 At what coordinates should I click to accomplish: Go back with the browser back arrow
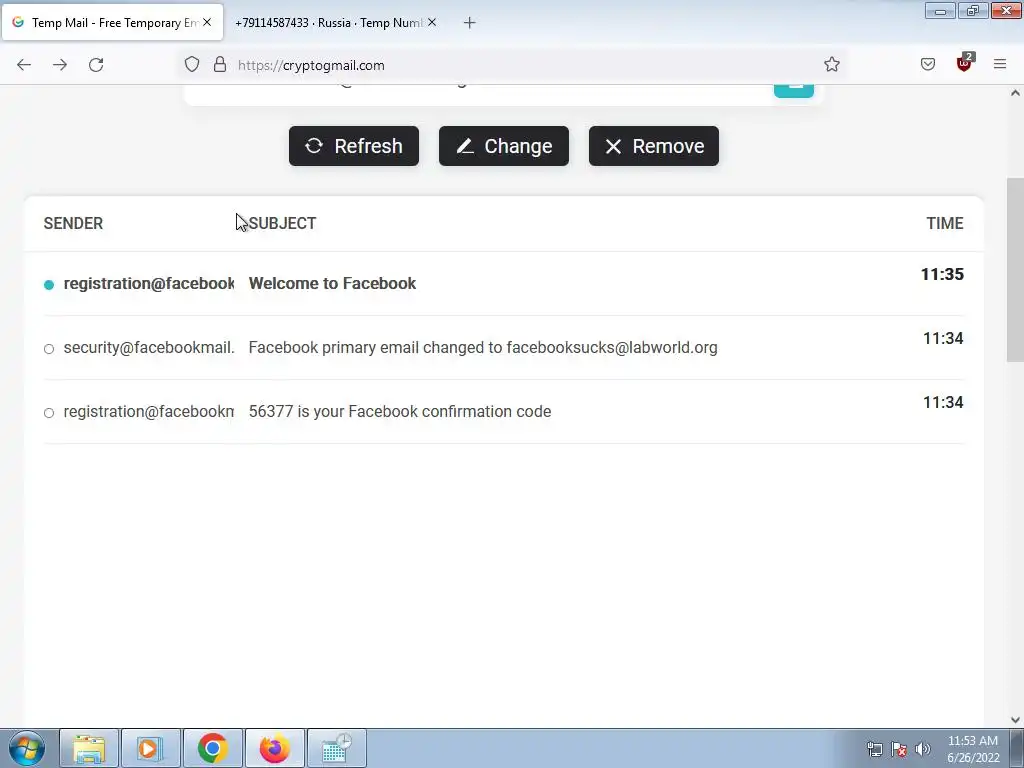pos(24,65)
